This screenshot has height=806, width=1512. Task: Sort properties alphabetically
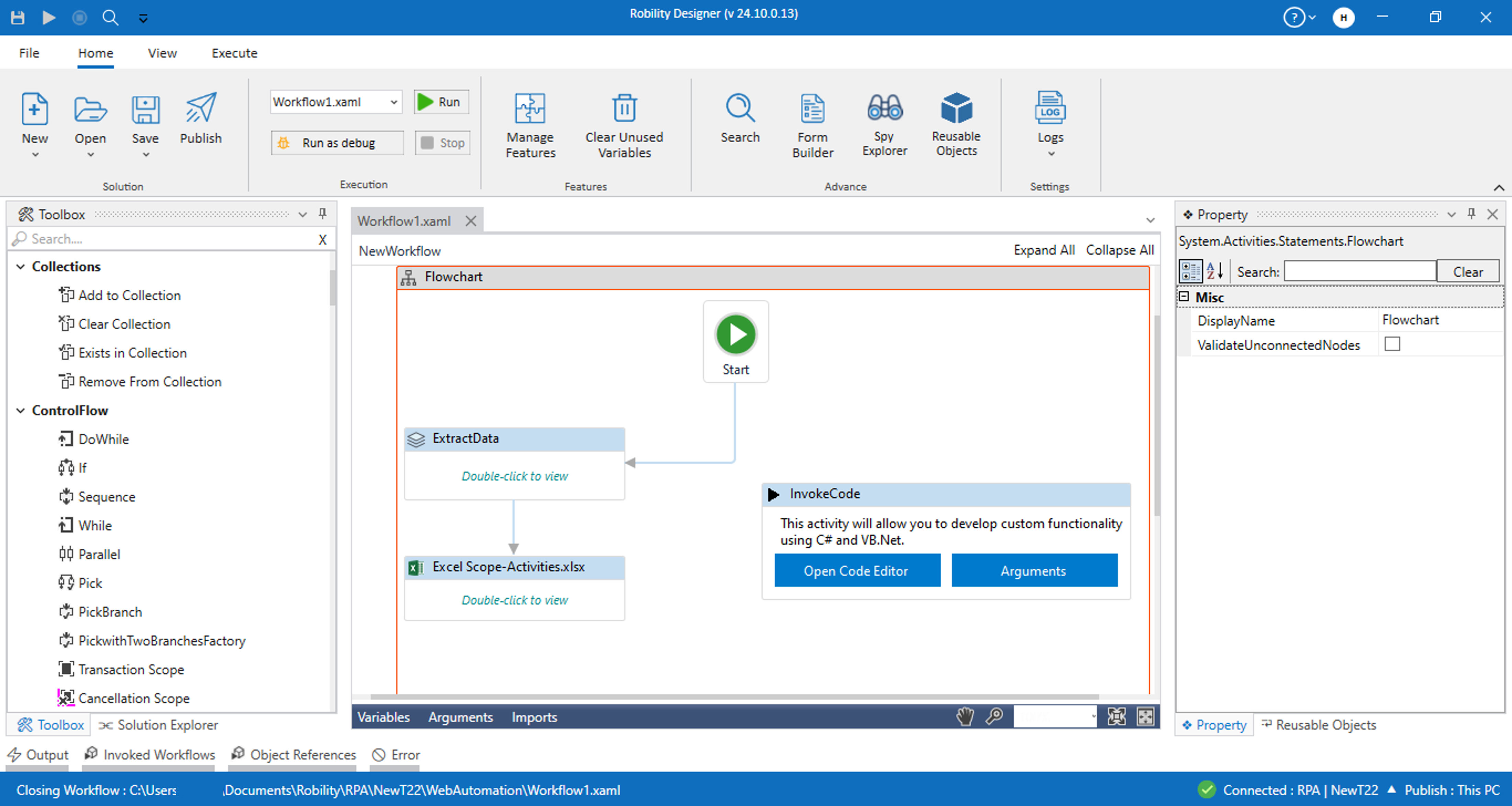(1215, 271)
